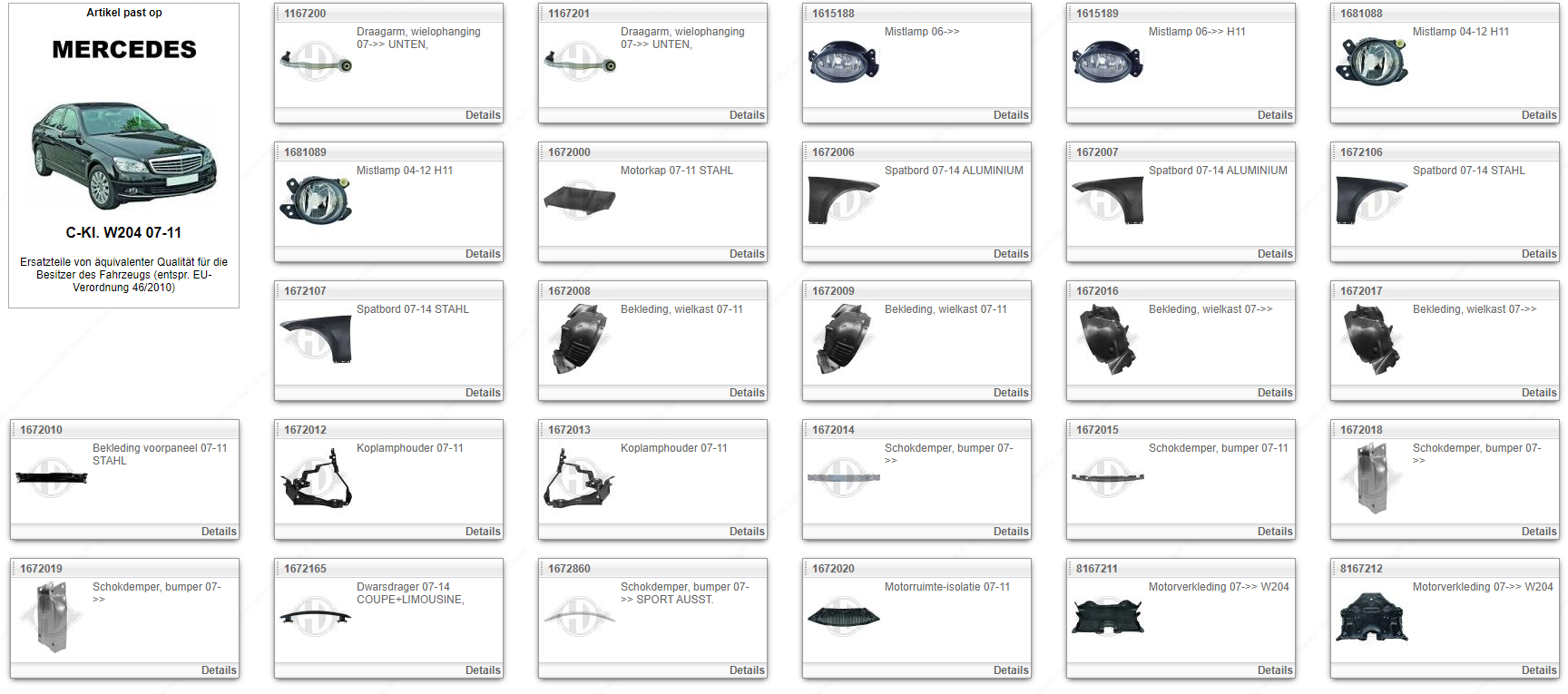The height and width of the screenshot is (694, 1568).
Task: Open Details for part 1167201
Action: 747,115
